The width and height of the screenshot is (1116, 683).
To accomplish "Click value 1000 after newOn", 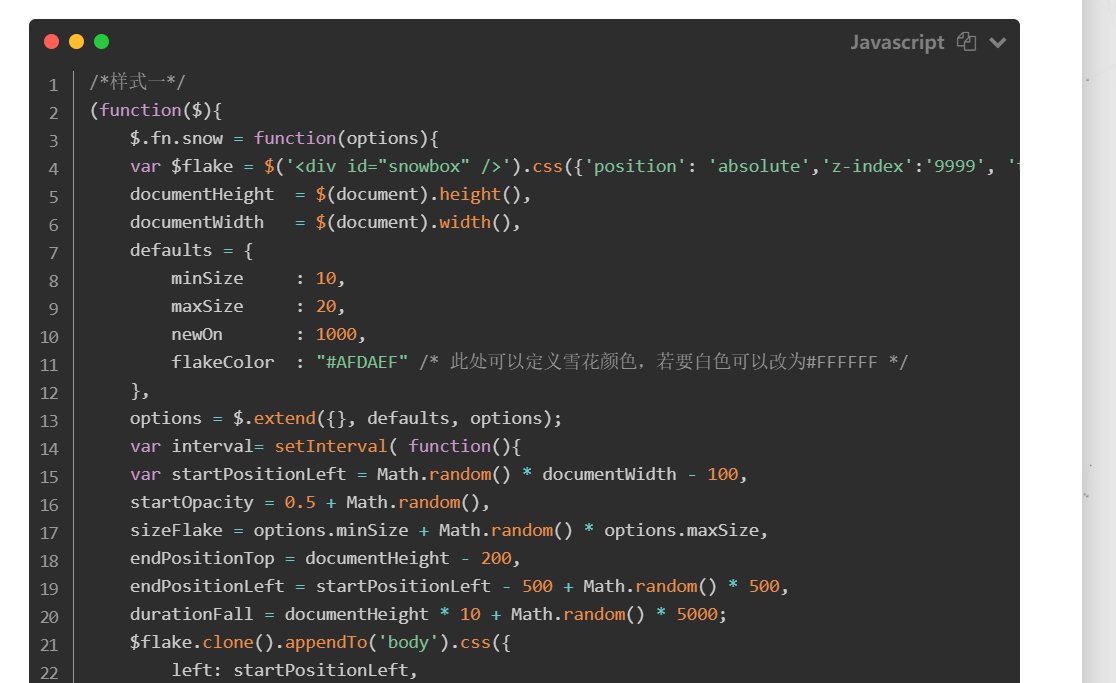I will pyautogui.click(x=336, y=334).
